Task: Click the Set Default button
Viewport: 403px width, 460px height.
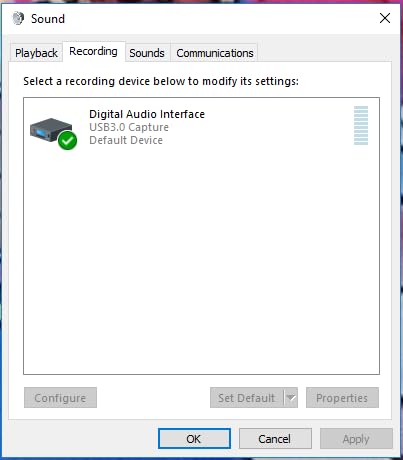Action: coord(247,397)
